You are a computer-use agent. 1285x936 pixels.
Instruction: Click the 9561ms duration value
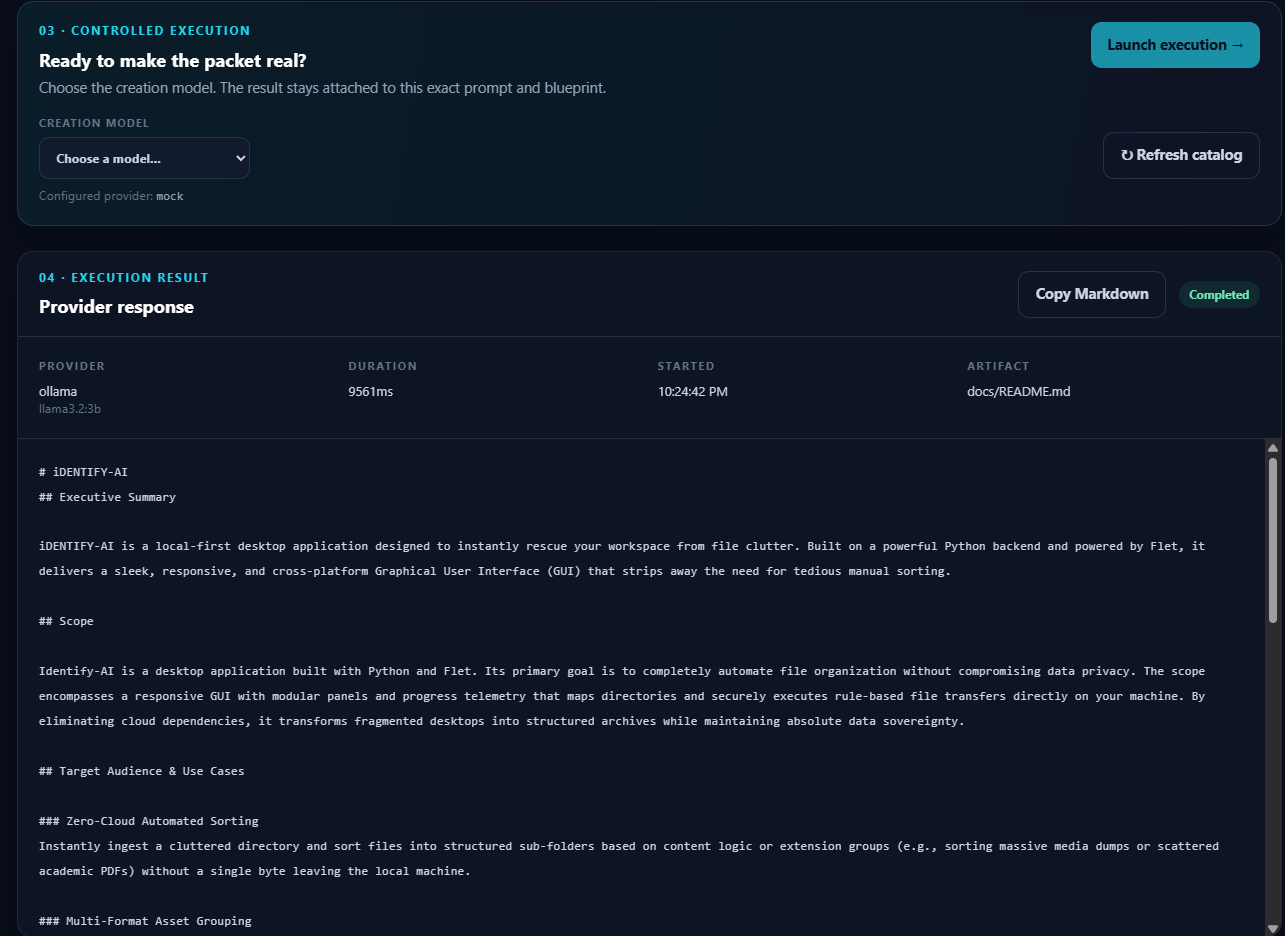(371, 391)
